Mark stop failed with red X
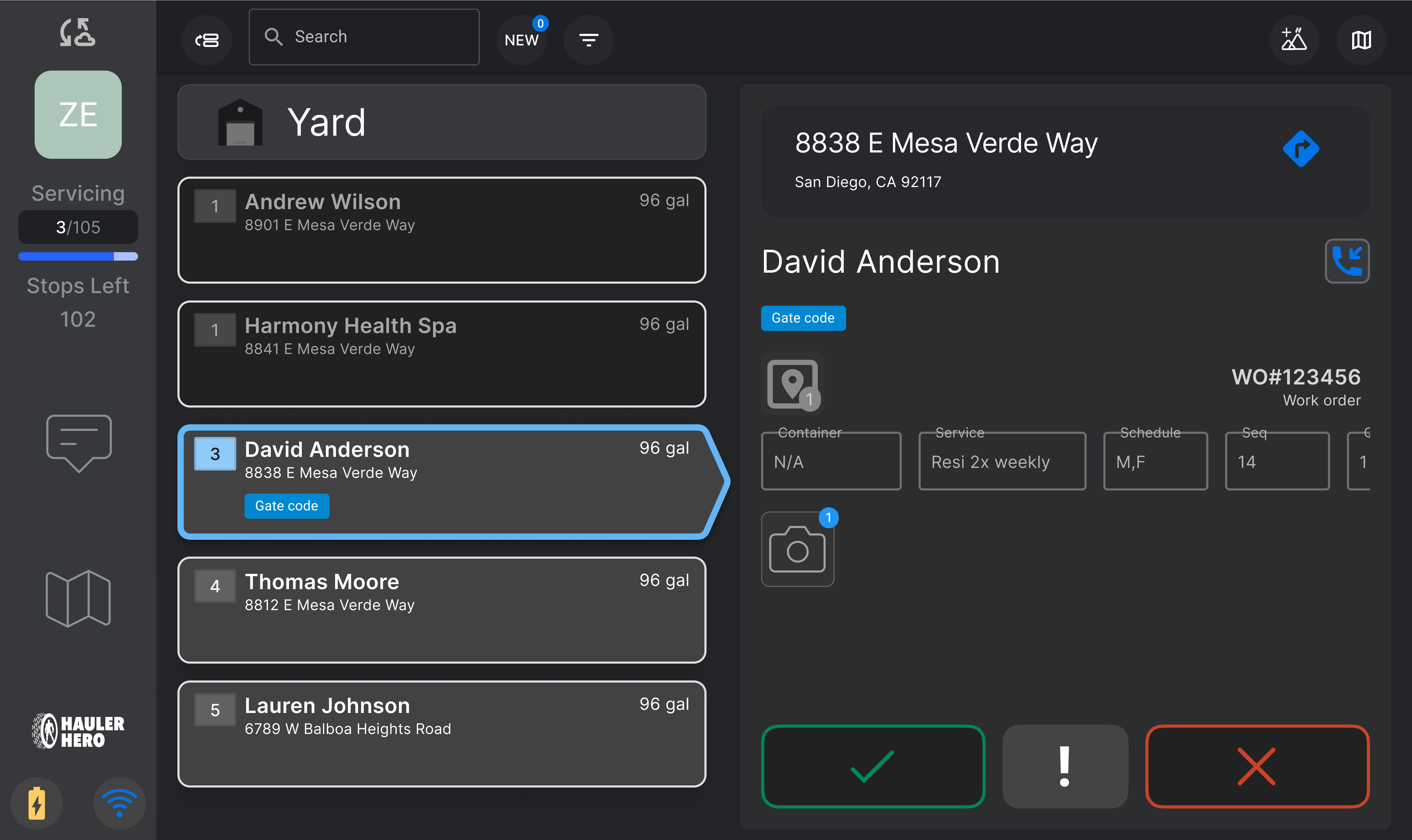 pyautogui.click(x=1257, y=767)
